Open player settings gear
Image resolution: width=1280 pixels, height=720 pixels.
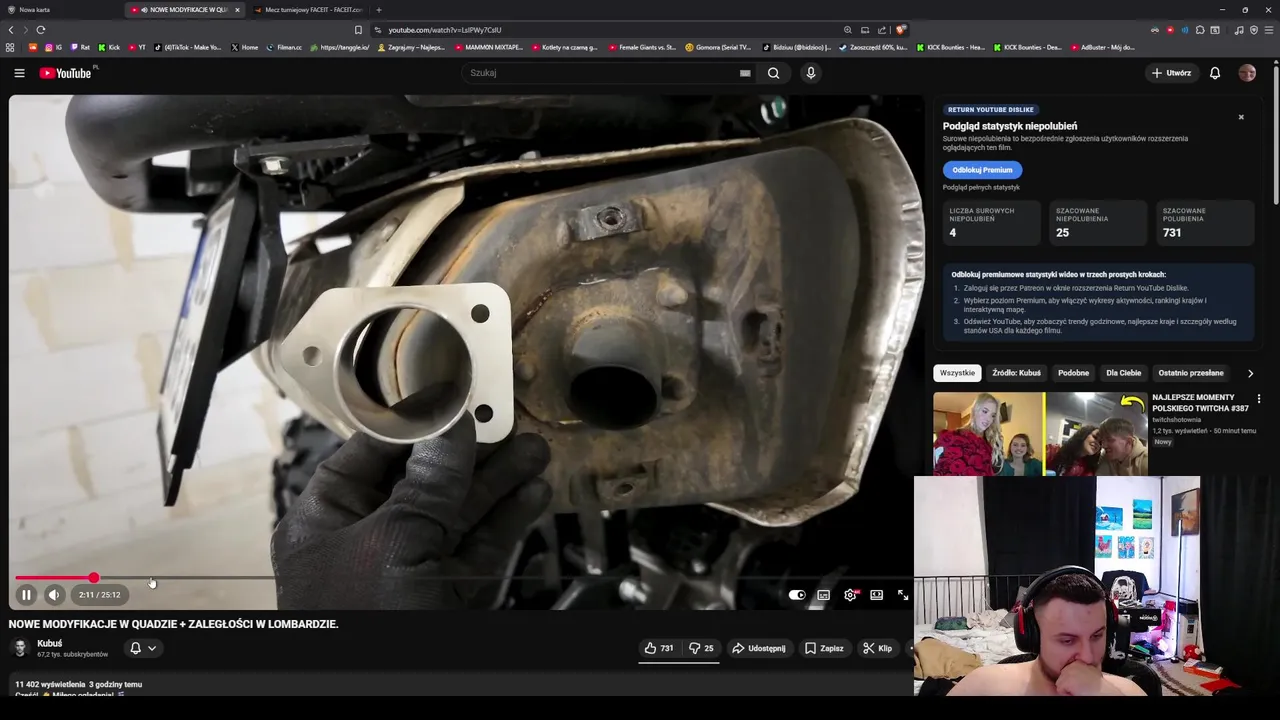click(850, 595)
